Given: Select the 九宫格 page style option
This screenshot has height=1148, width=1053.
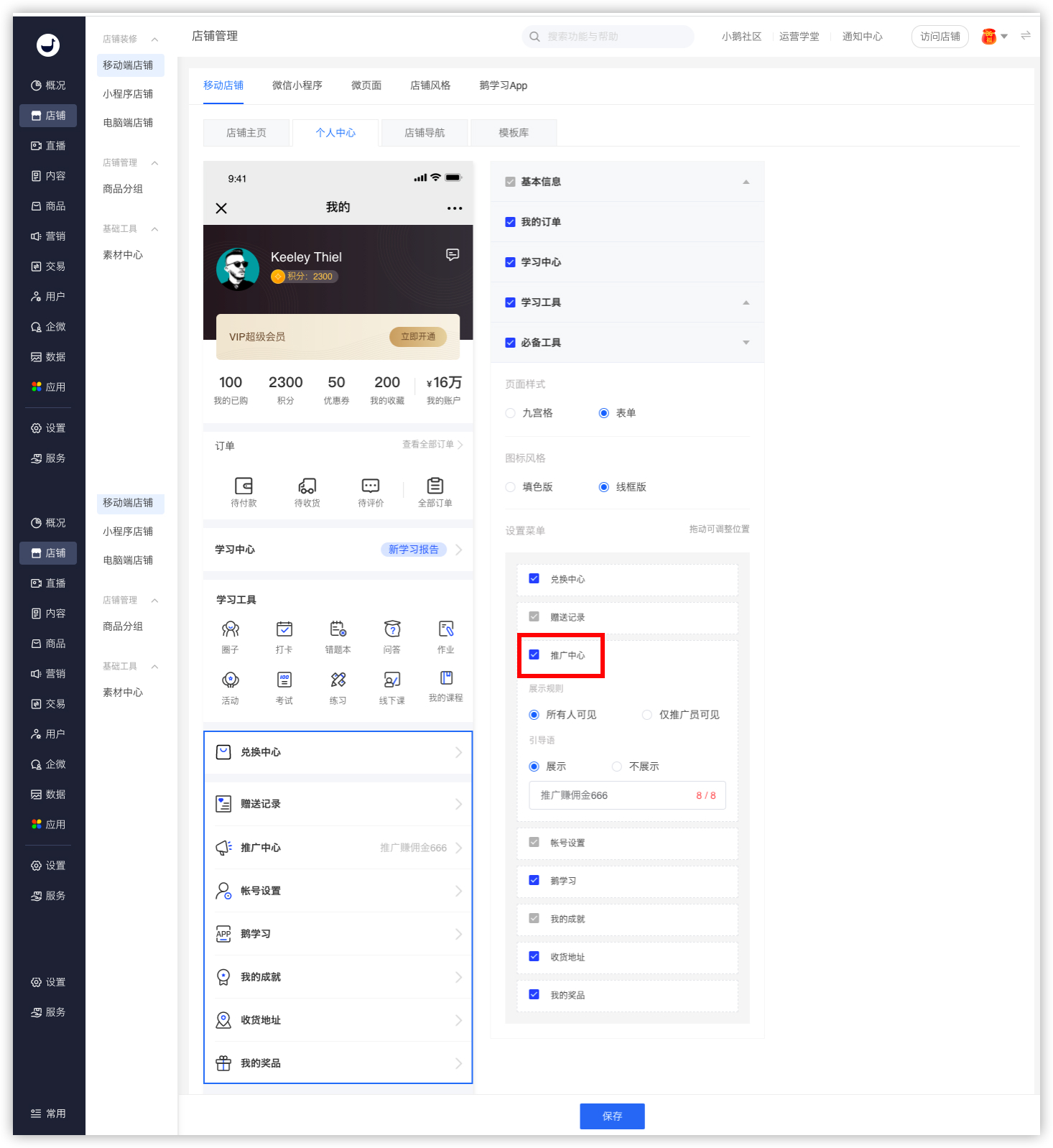Looking at the screenshot, I should tap(511, 413).
